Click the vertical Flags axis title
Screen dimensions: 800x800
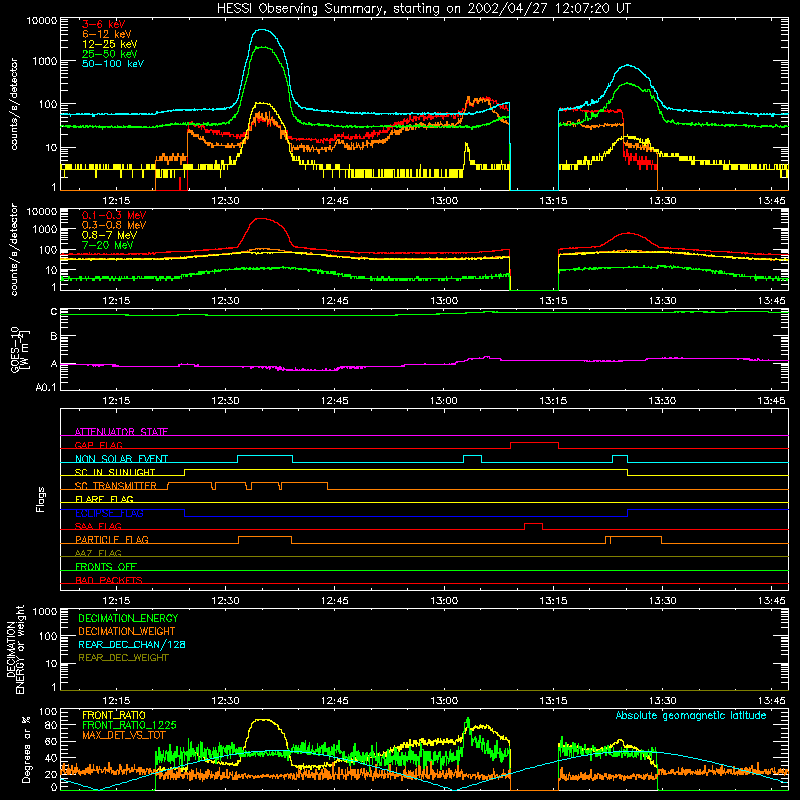coord(41,500)
